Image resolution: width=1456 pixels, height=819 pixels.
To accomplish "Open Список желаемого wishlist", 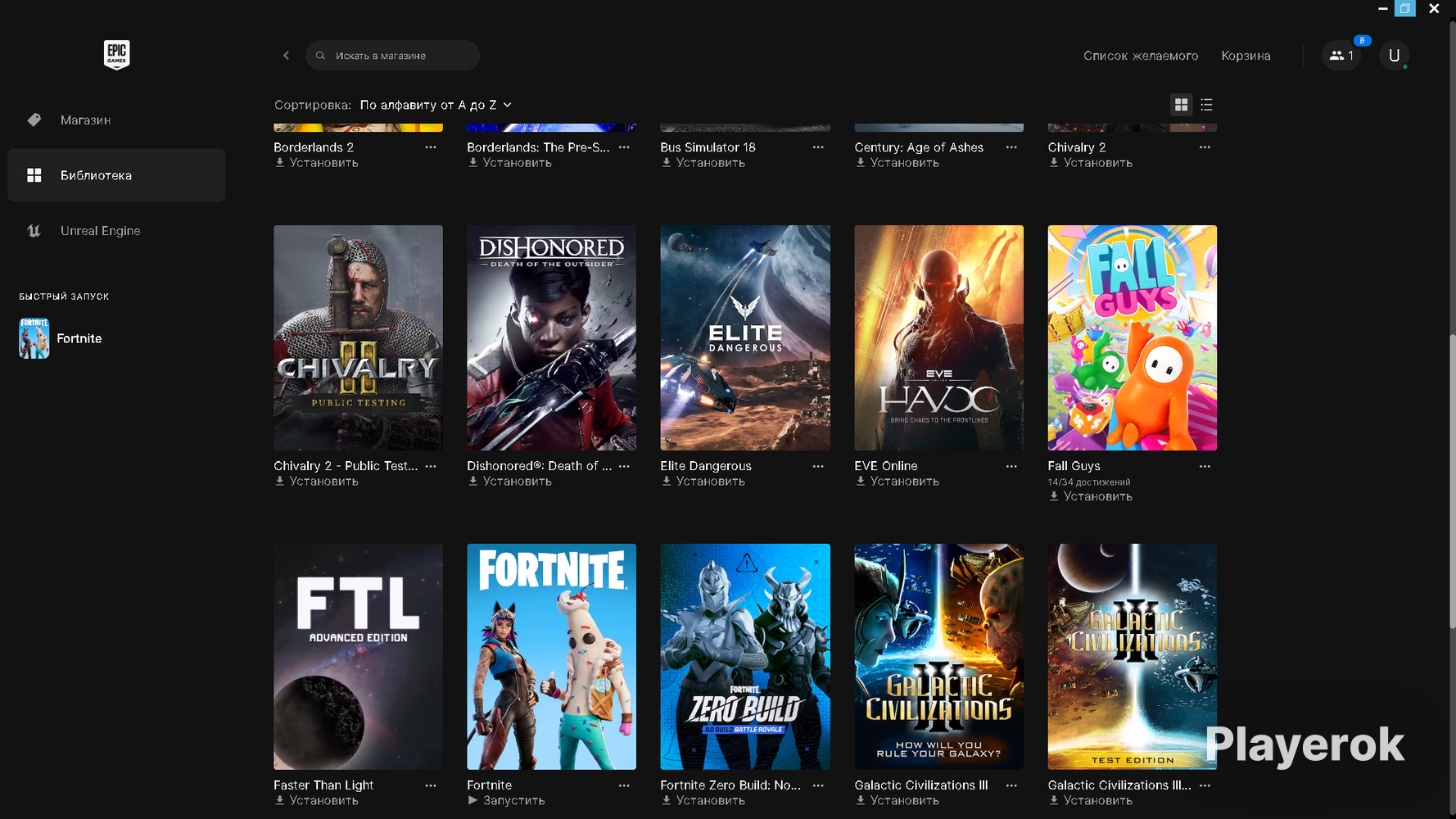I will pyautogui.click(x=1141, y=56).
